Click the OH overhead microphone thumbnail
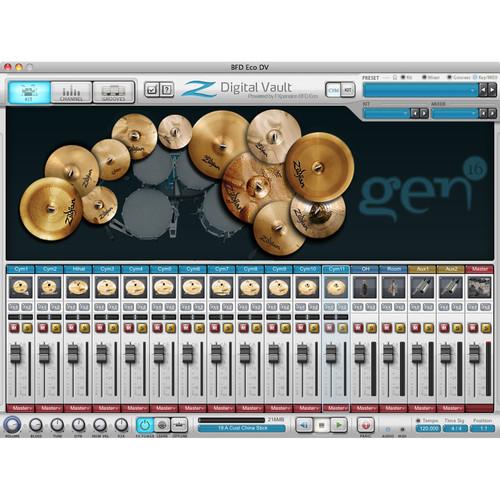Image resolution: width=500 pixels, height=500 pixels. coord(365,287)
